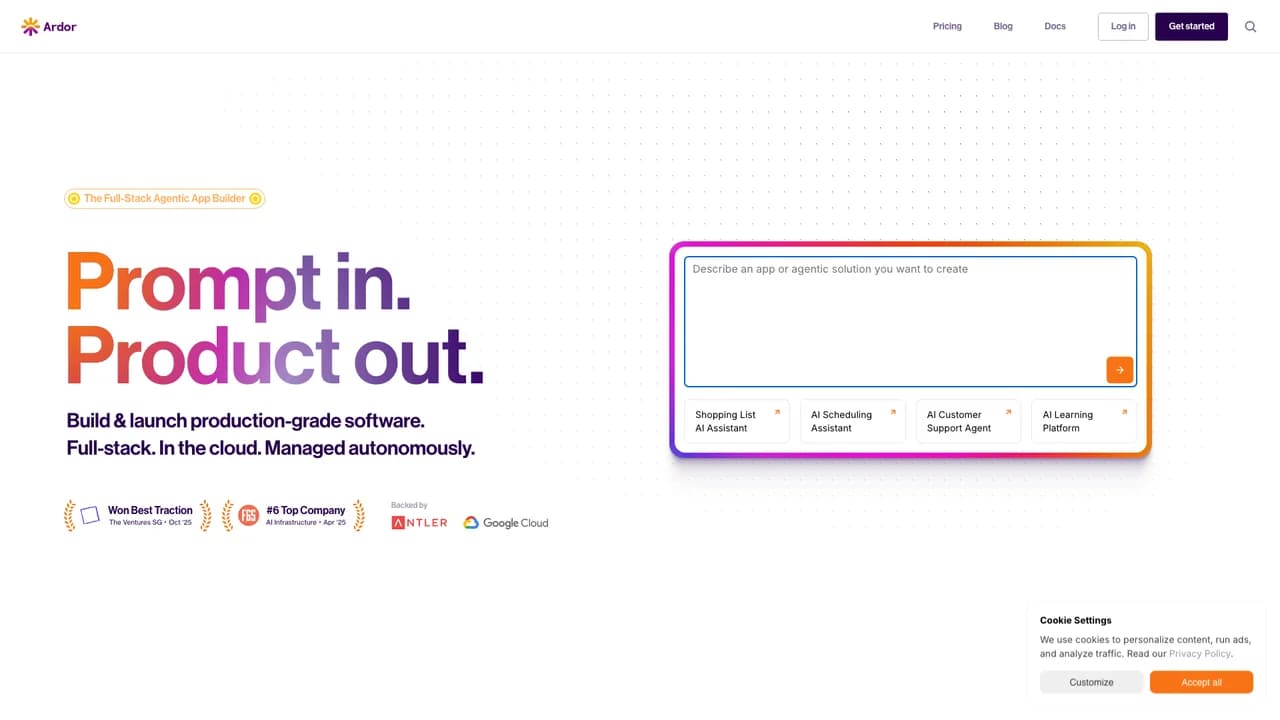The image size is (1280, 720).
Task: Focus the app description text box
Action: [910, 321]
